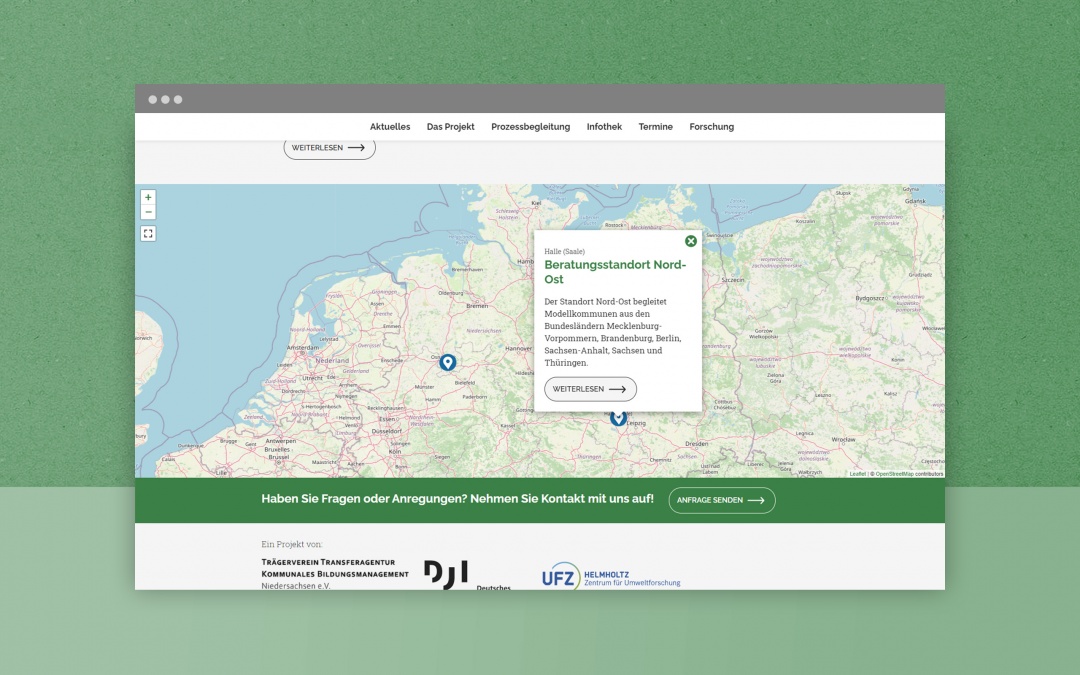Click the map marker near Leipzig
1080x675 pixels.
(x=619, y=418)
